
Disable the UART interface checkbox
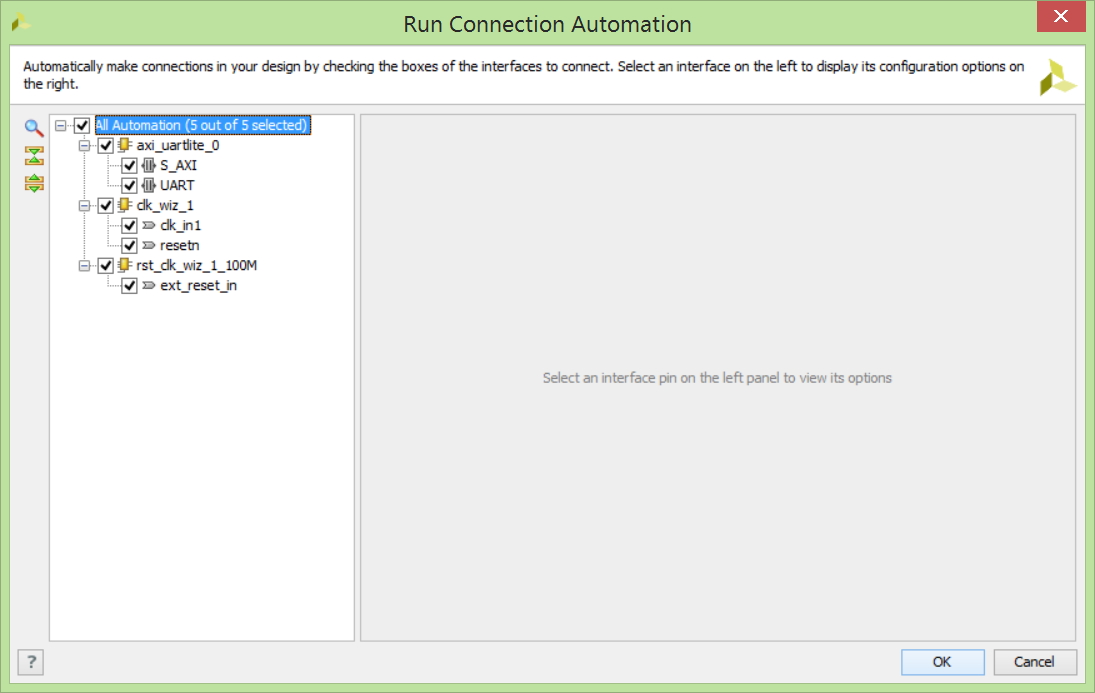click(x=129, y=186)
